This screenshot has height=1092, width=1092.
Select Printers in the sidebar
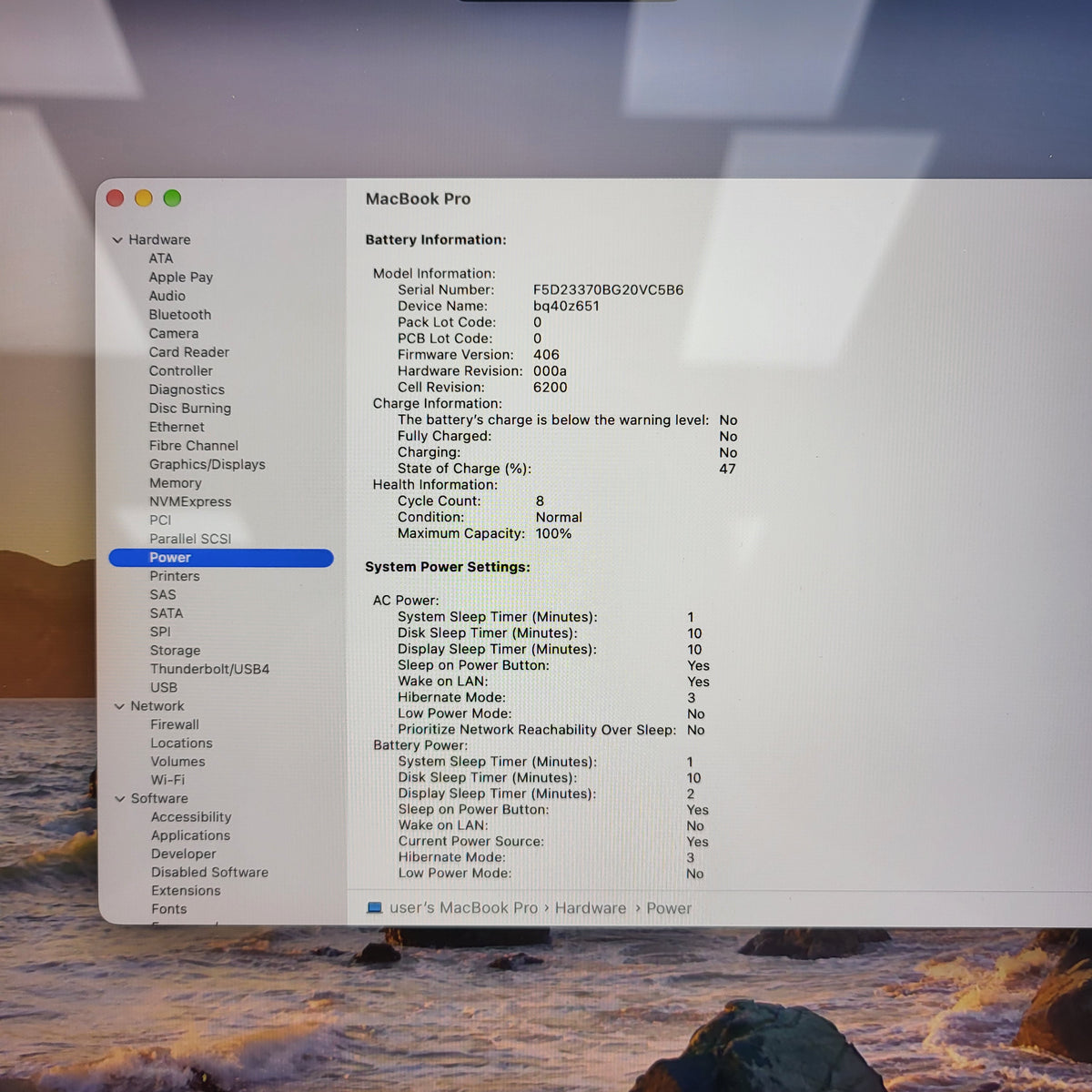pyautogui.click(x=175, y=576)
